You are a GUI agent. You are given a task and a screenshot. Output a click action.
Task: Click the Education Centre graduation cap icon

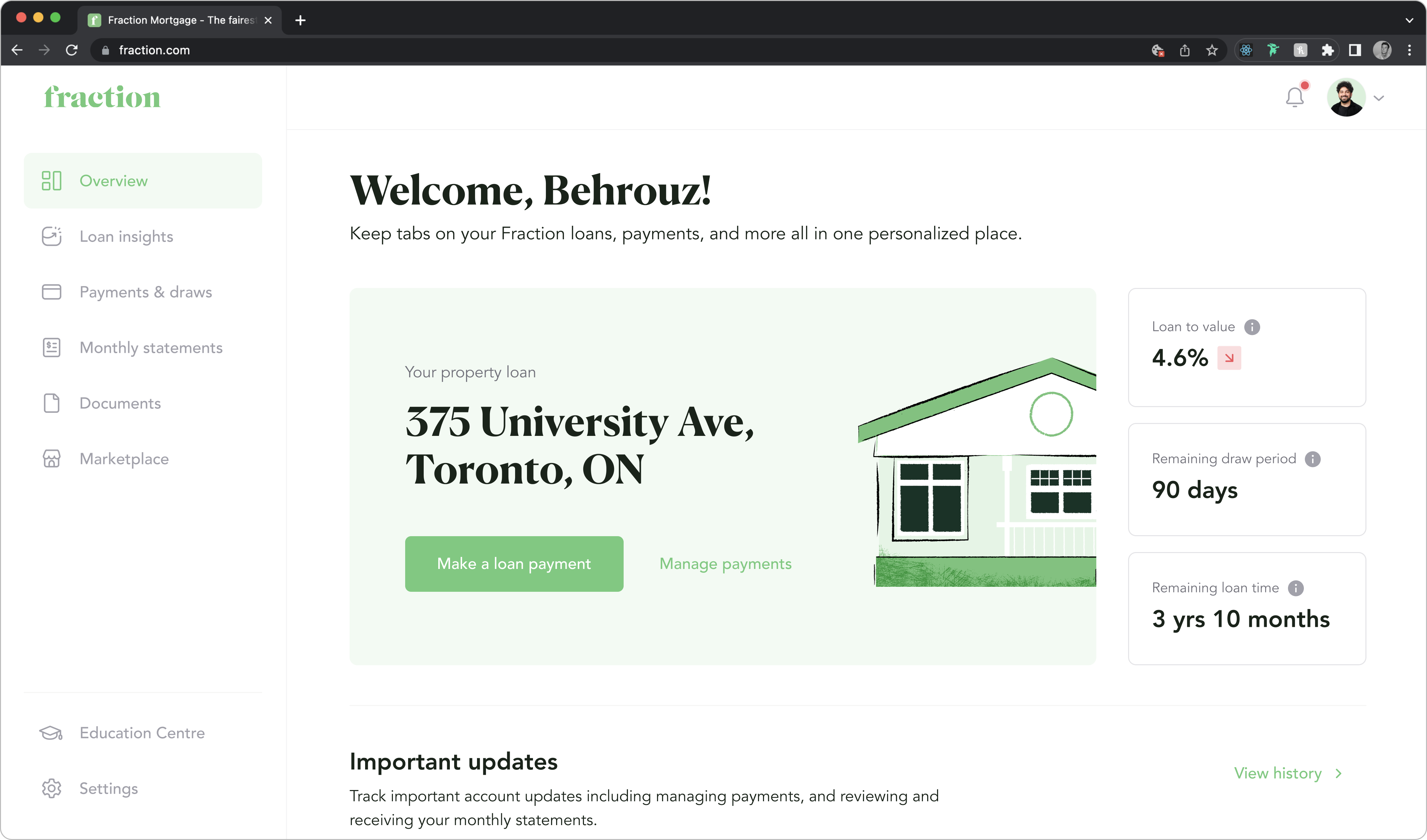(51, 732)
